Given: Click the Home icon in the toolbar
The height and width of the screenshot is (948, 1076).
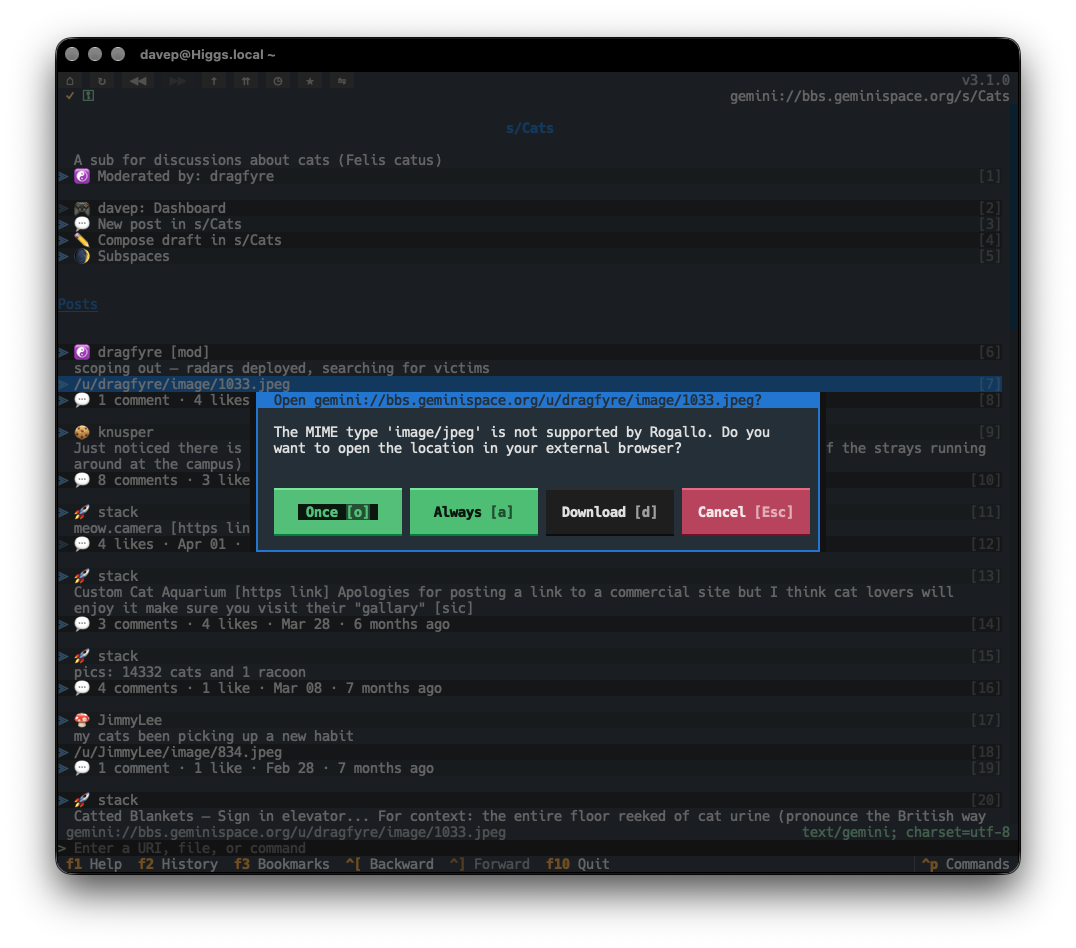Looking at the screenshot, I should (70, 81).
